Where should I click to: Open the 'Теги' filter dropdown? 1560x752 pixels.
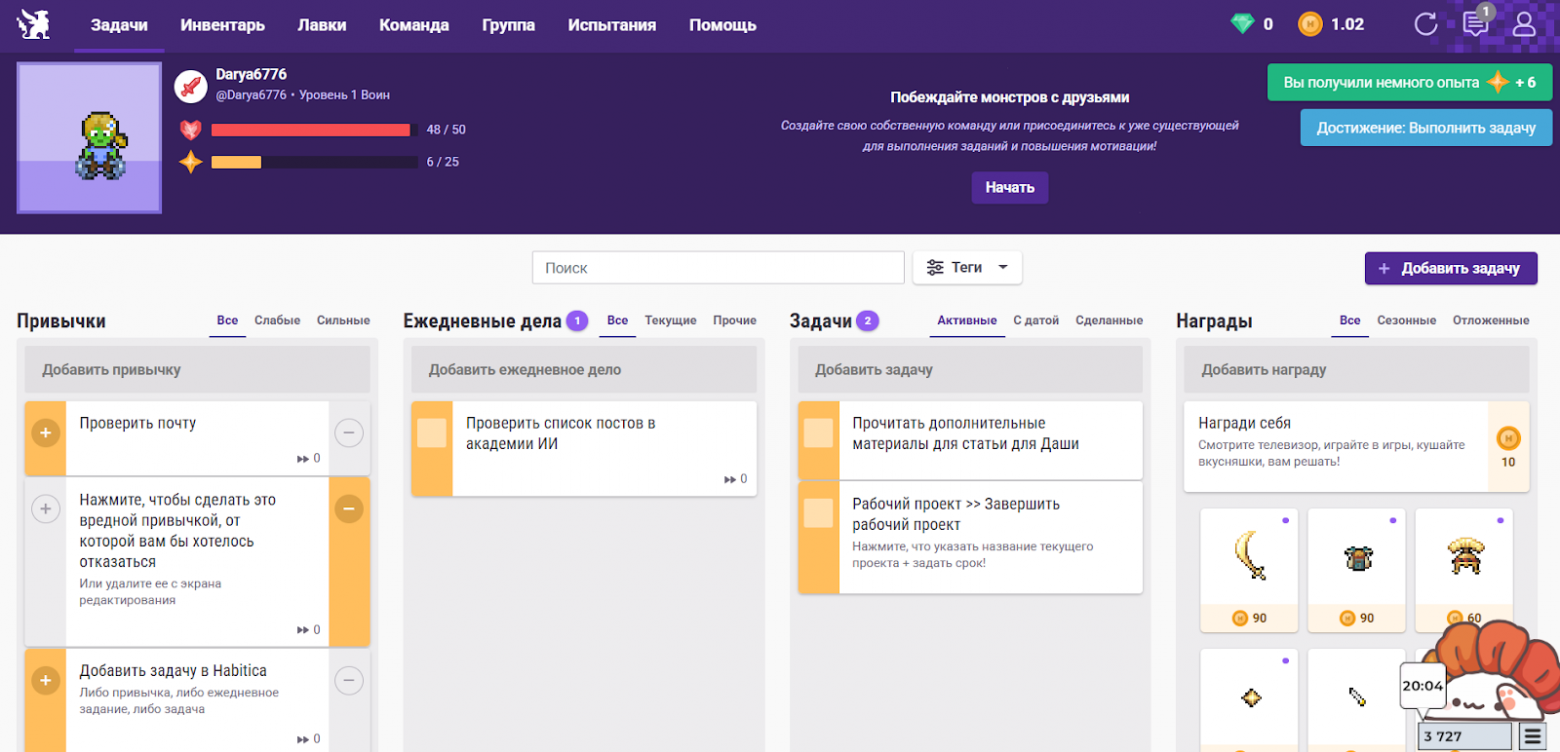click(x=966, y=267)
